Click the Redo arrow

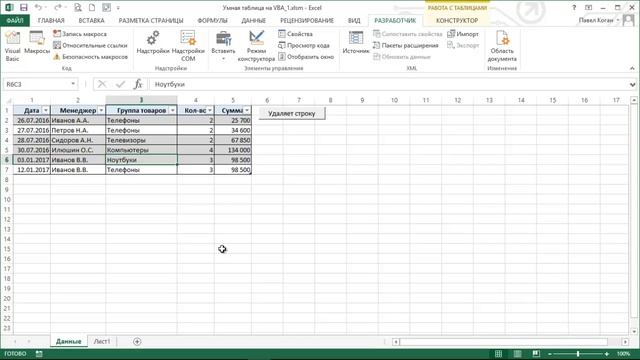click(58, 8)
